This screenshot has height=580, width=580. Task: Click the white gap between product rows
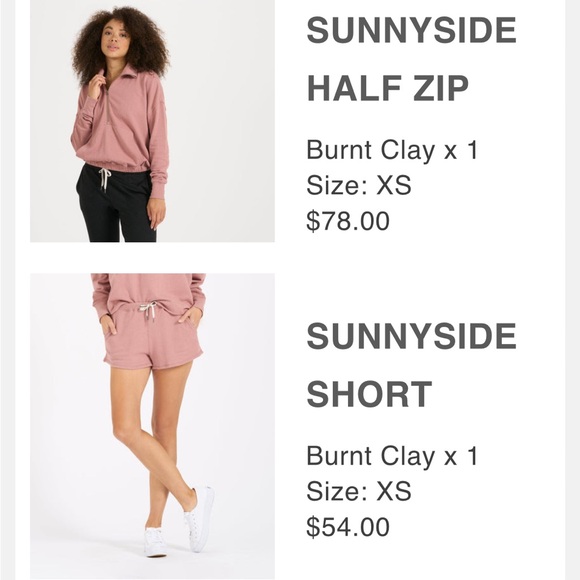[x=152, y=258]
